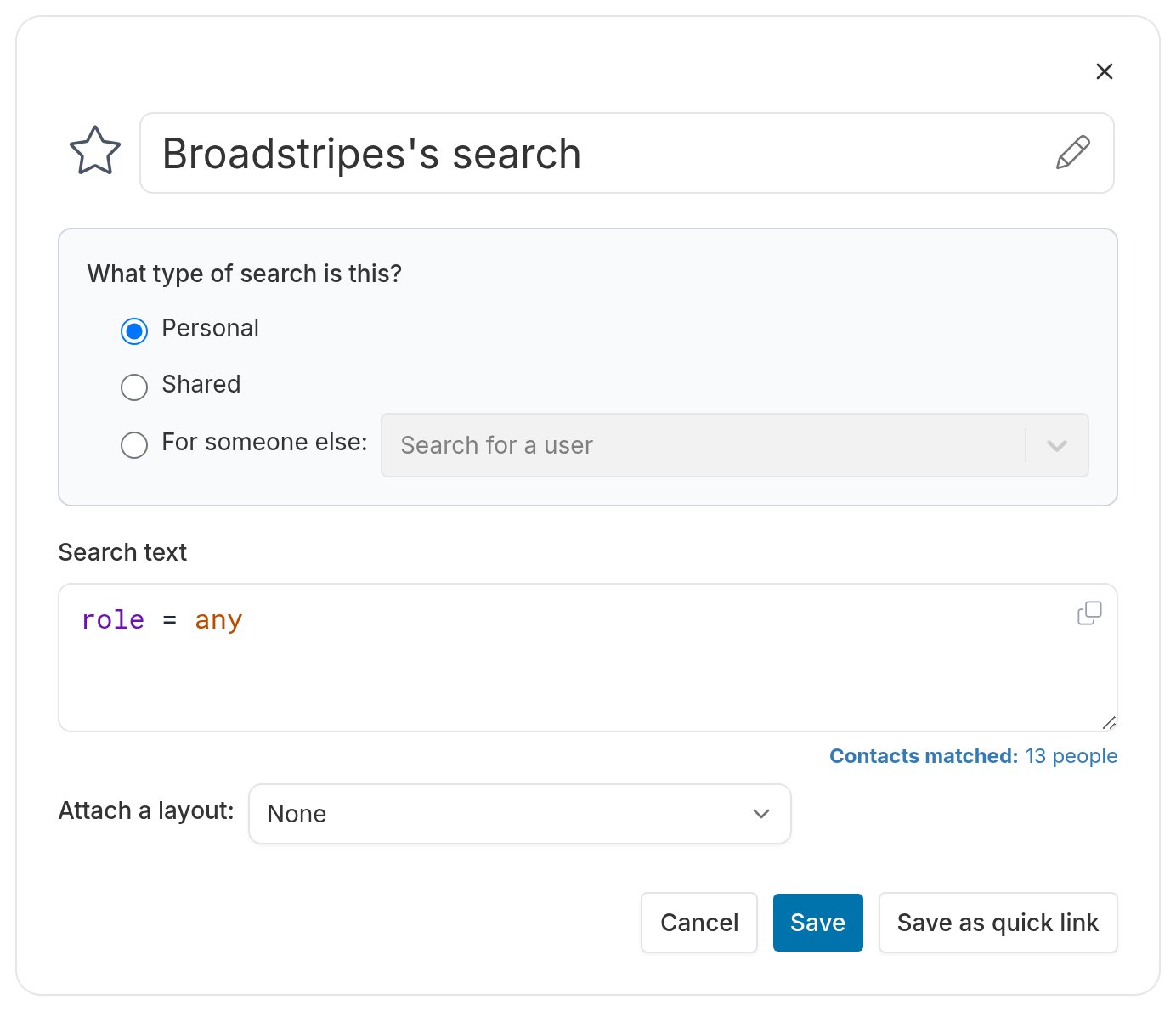Screen dimensions: 1176x1011
Task: Click the Search text label
Action: (x=122, y=552)
